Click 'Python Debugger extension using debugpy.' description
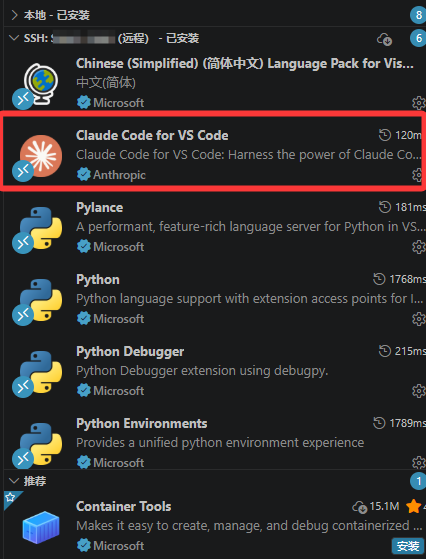This screenshot has height=559, width=426. (202, 371)
